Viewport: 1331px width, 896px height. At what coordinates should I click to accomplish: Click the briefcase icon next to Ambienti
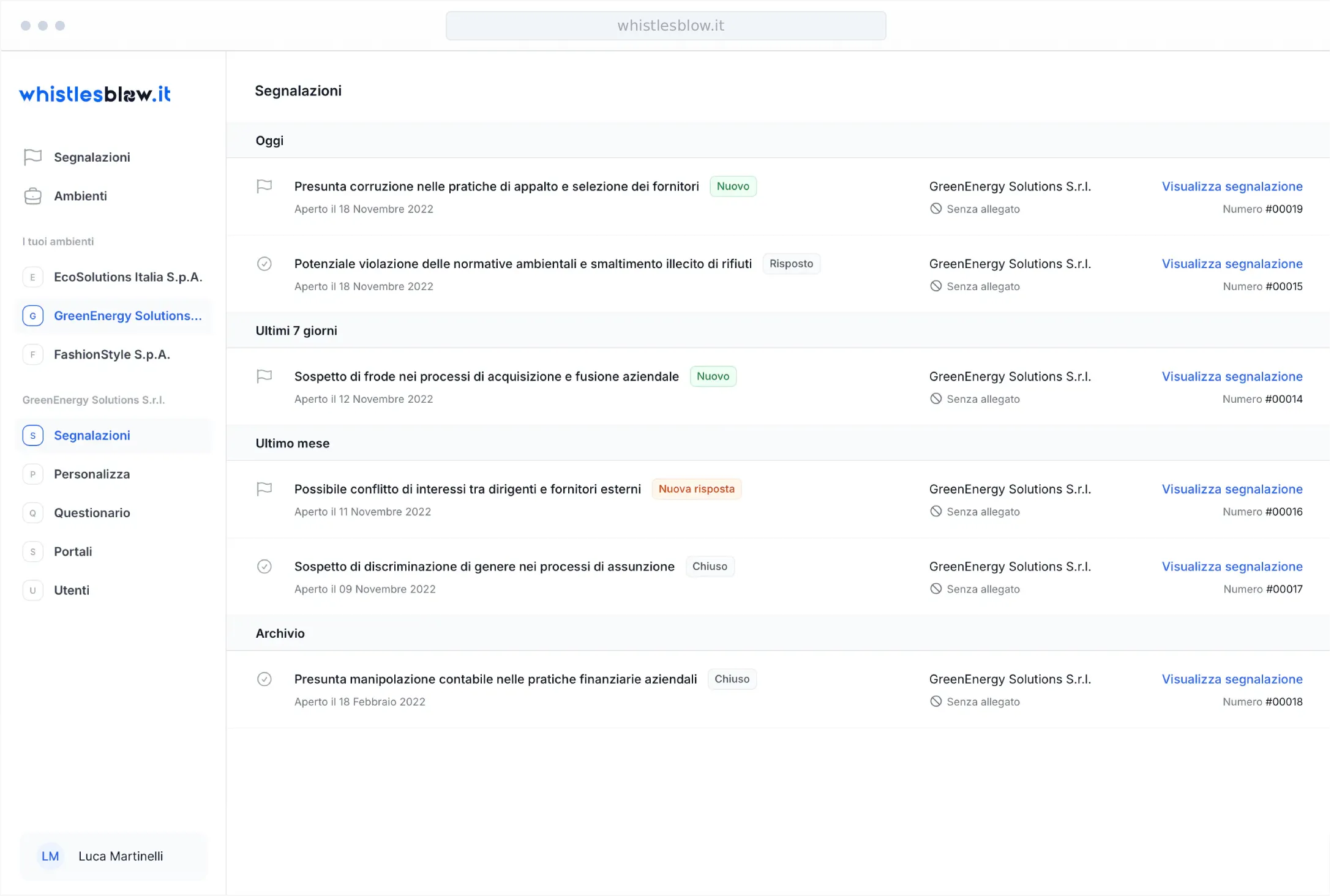pos(32,196)
